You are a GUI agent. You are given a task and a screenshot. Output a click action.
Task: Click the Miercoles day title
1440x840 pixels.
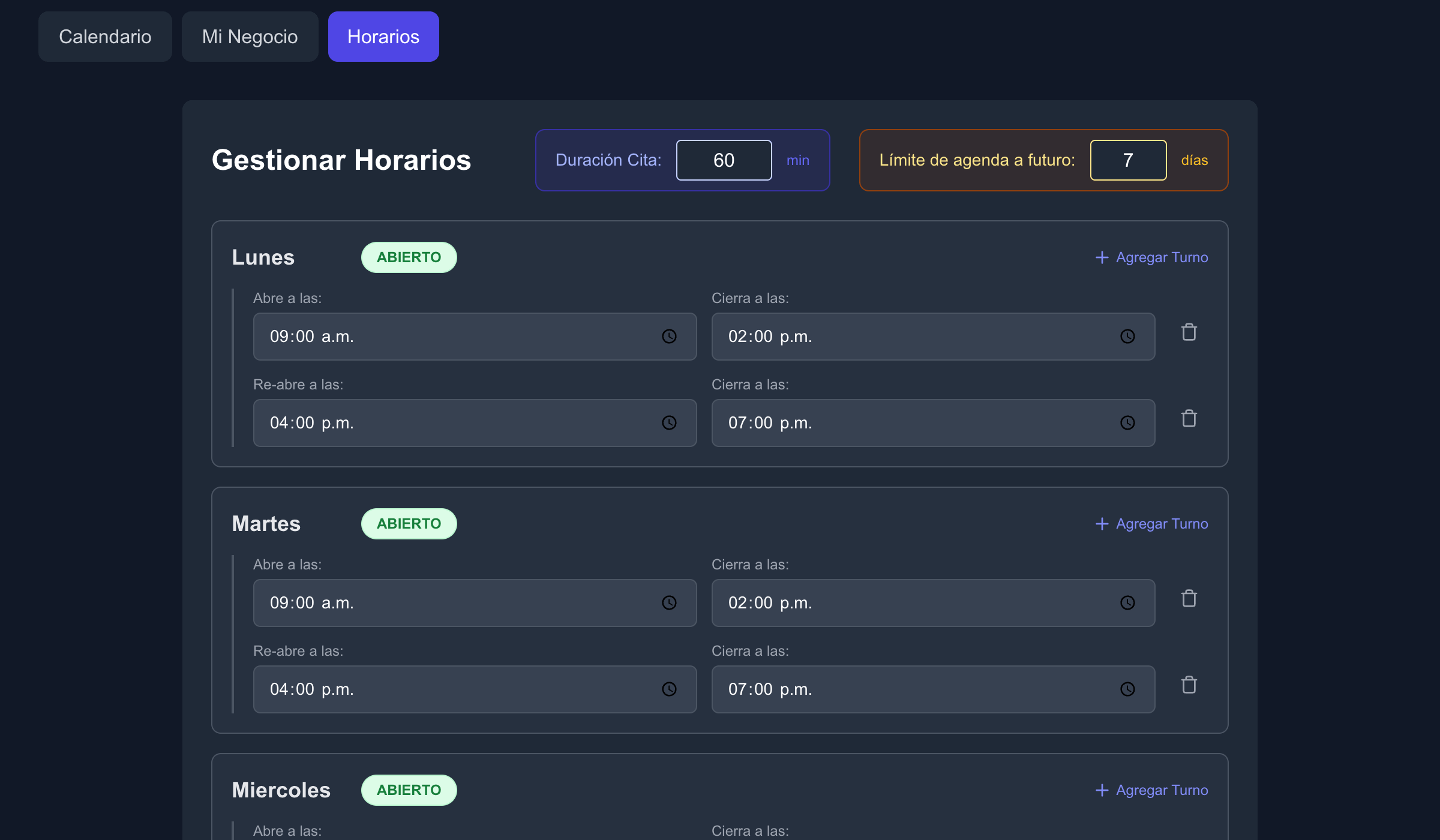click(281, 790)
